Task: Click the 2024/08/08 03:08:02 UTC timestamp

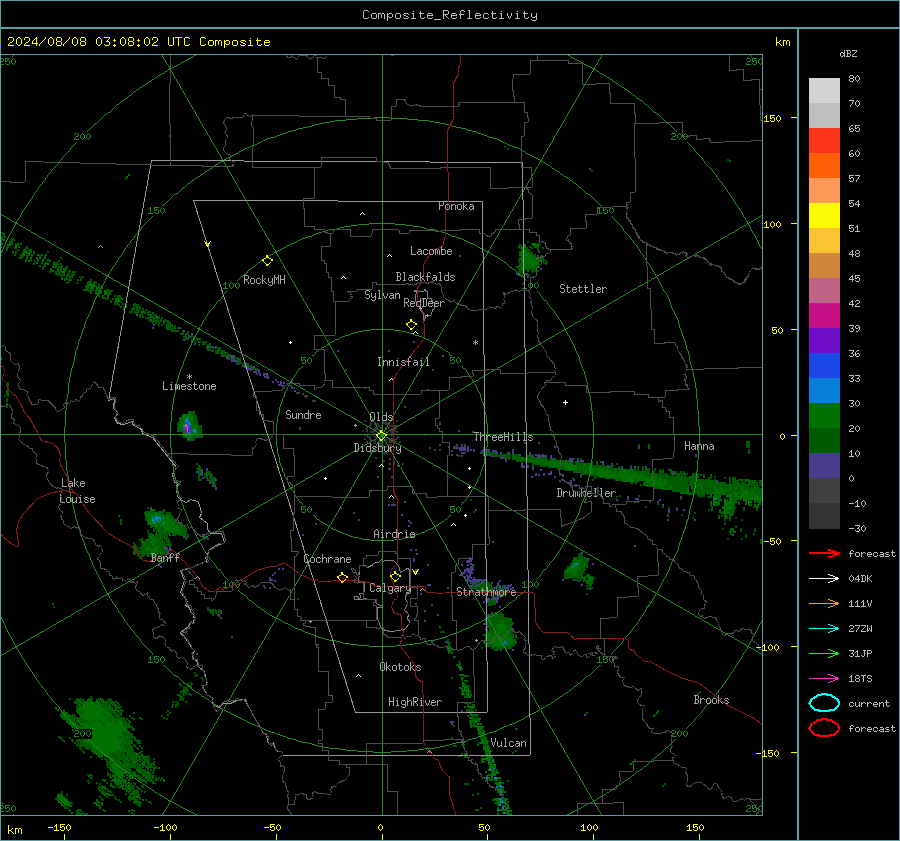Action: coord(138,42)
